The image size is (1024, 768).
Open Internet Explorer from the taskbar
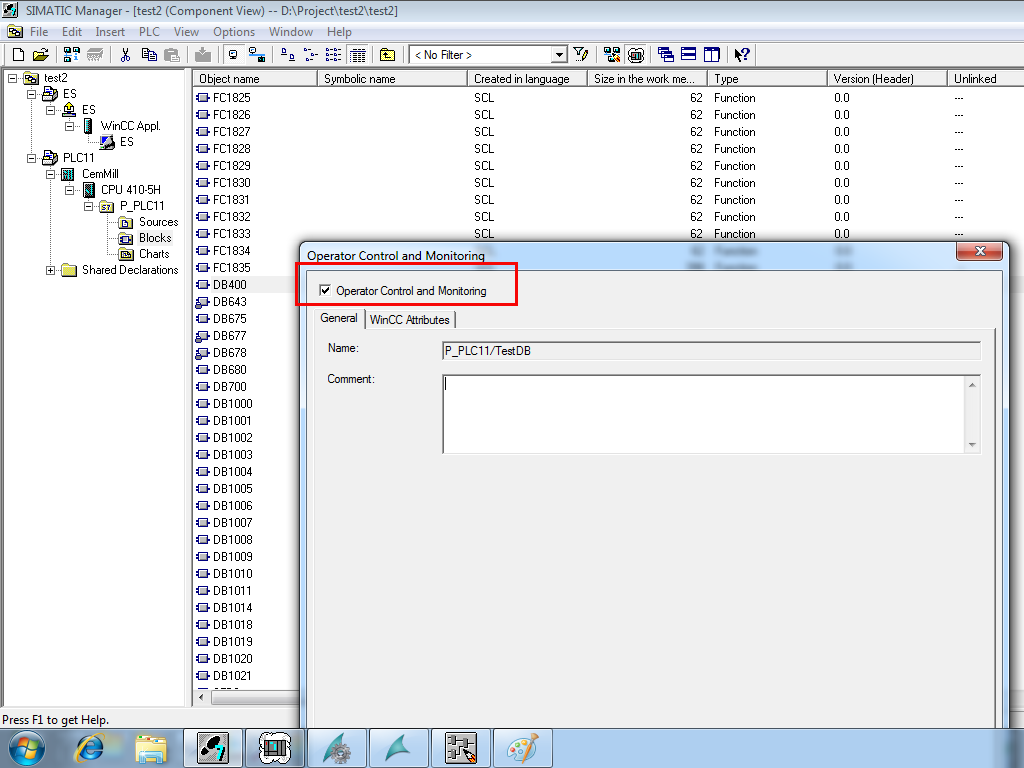click(x=89, y=748)
